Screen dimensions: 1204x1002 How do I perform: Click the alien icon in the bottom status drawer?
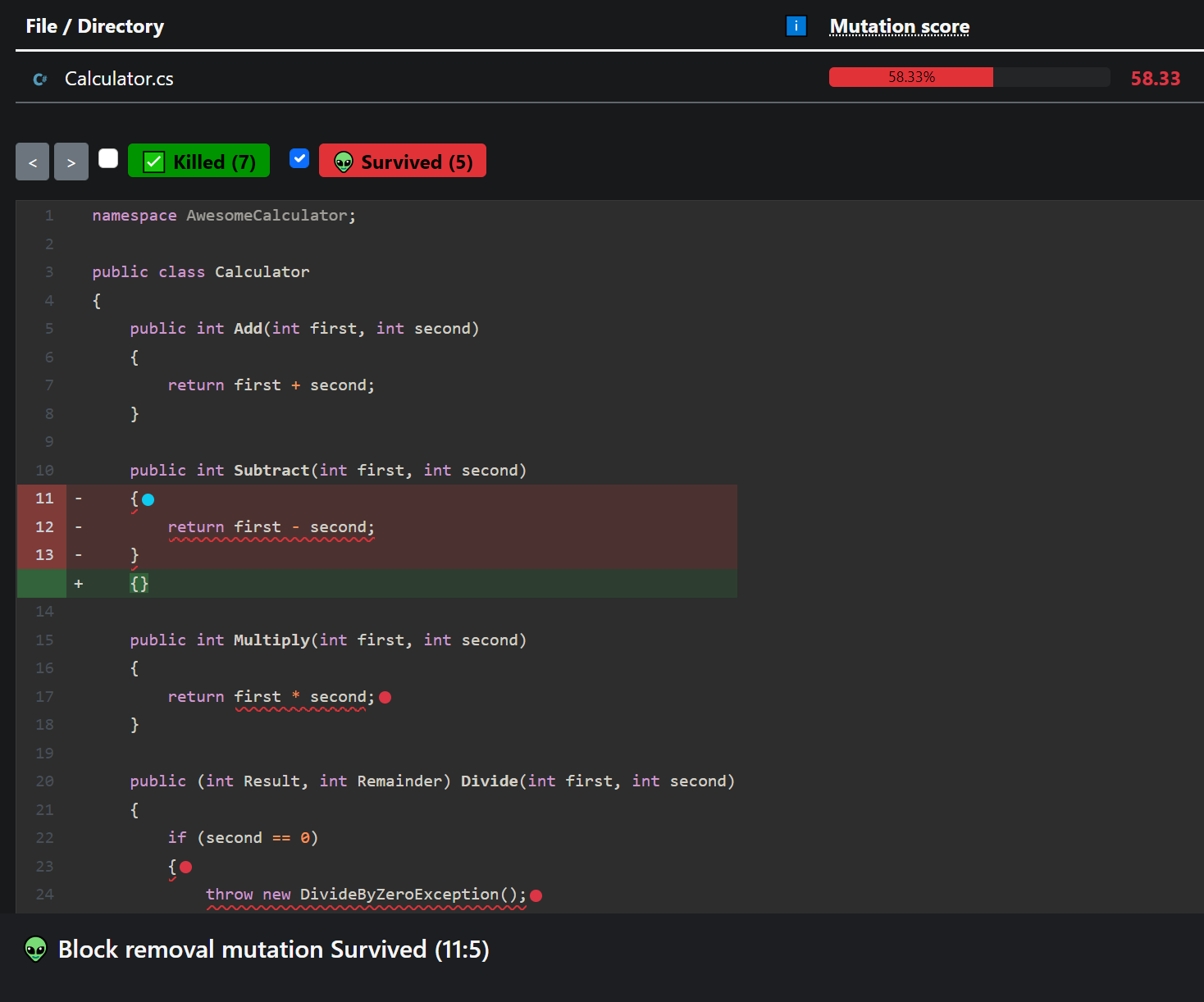[x=36, y=950]
